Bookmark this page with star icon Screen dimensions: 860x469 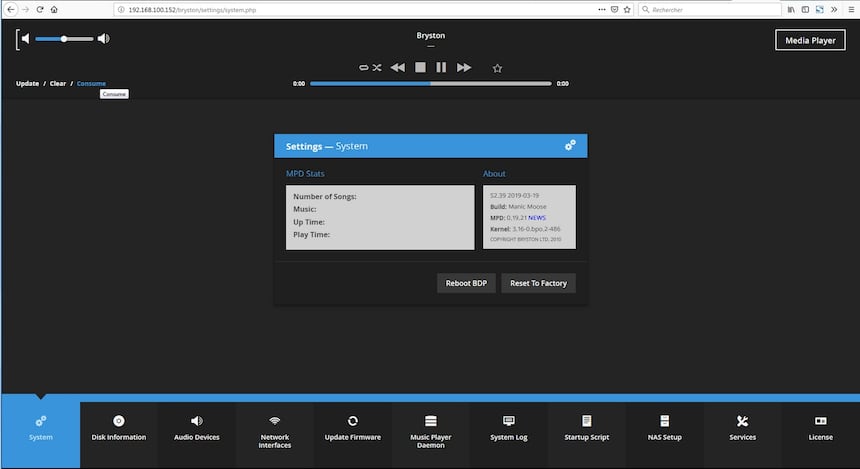point(627,9)
